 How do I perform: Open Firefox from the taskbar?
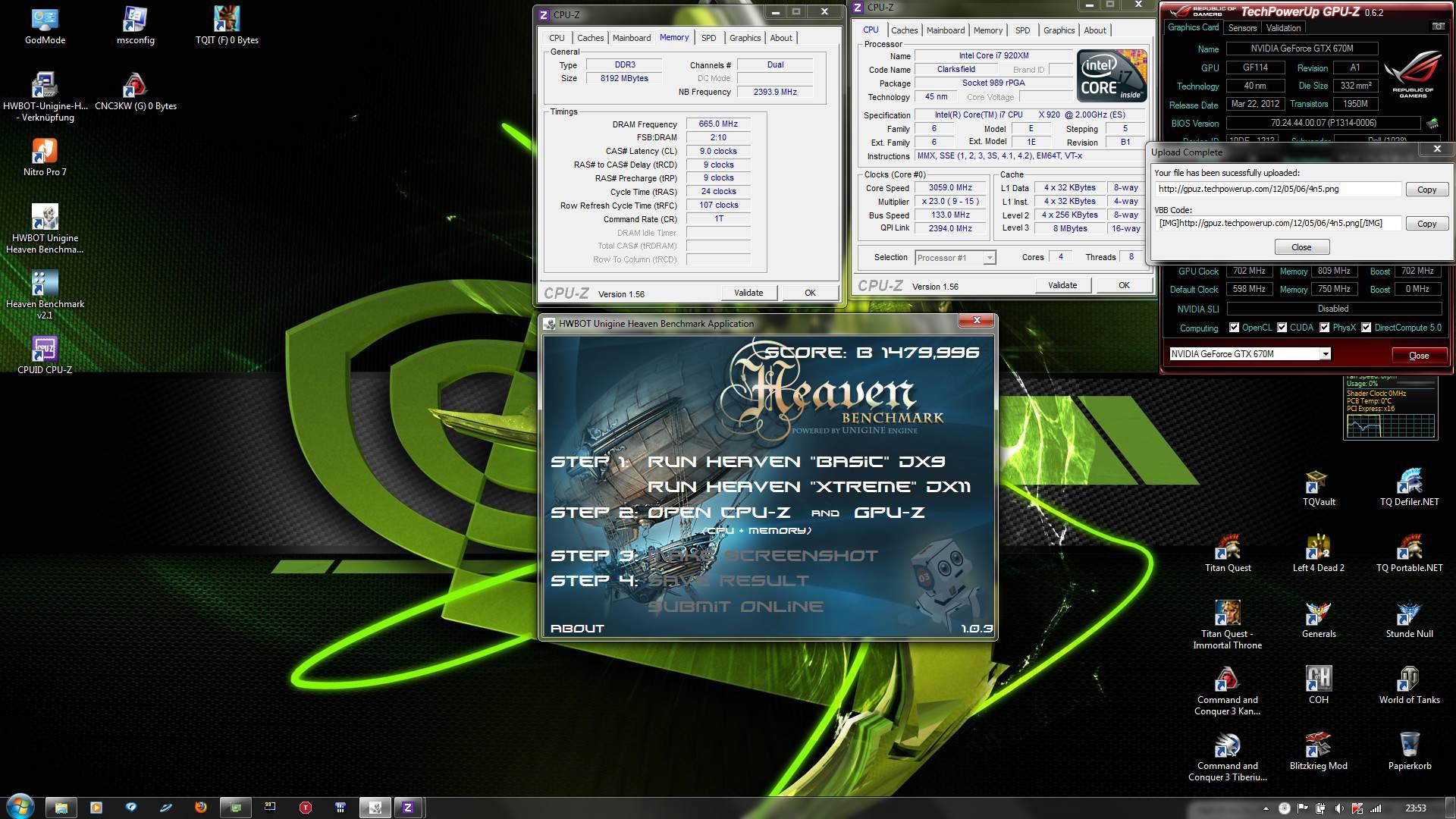[200, 807]
